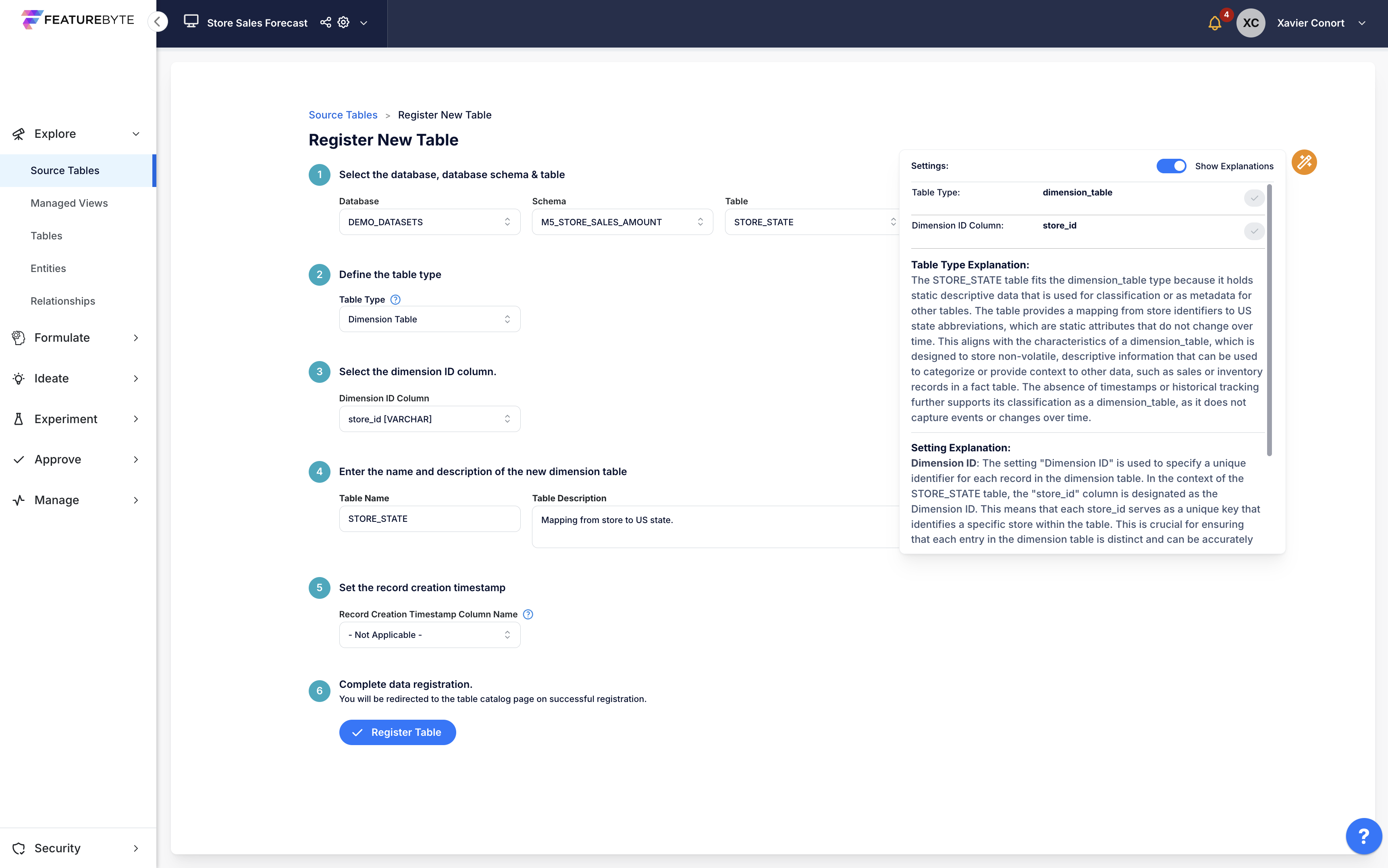Click the orange magic wand button
1388x868 pixels.
pyautogui.click(x=1304, y=162)
